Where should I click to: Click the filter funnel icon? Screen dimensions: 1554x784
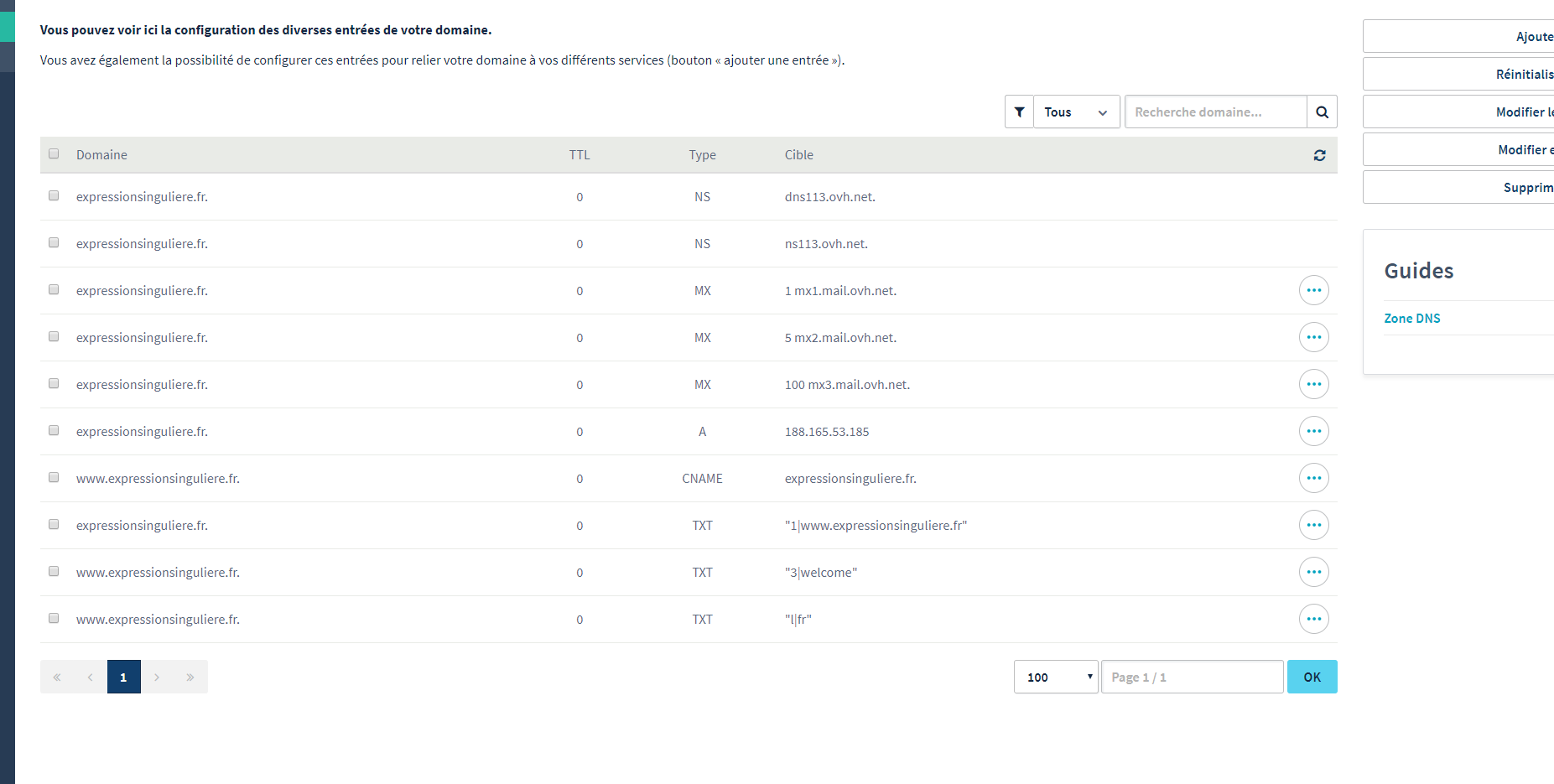1019,112
